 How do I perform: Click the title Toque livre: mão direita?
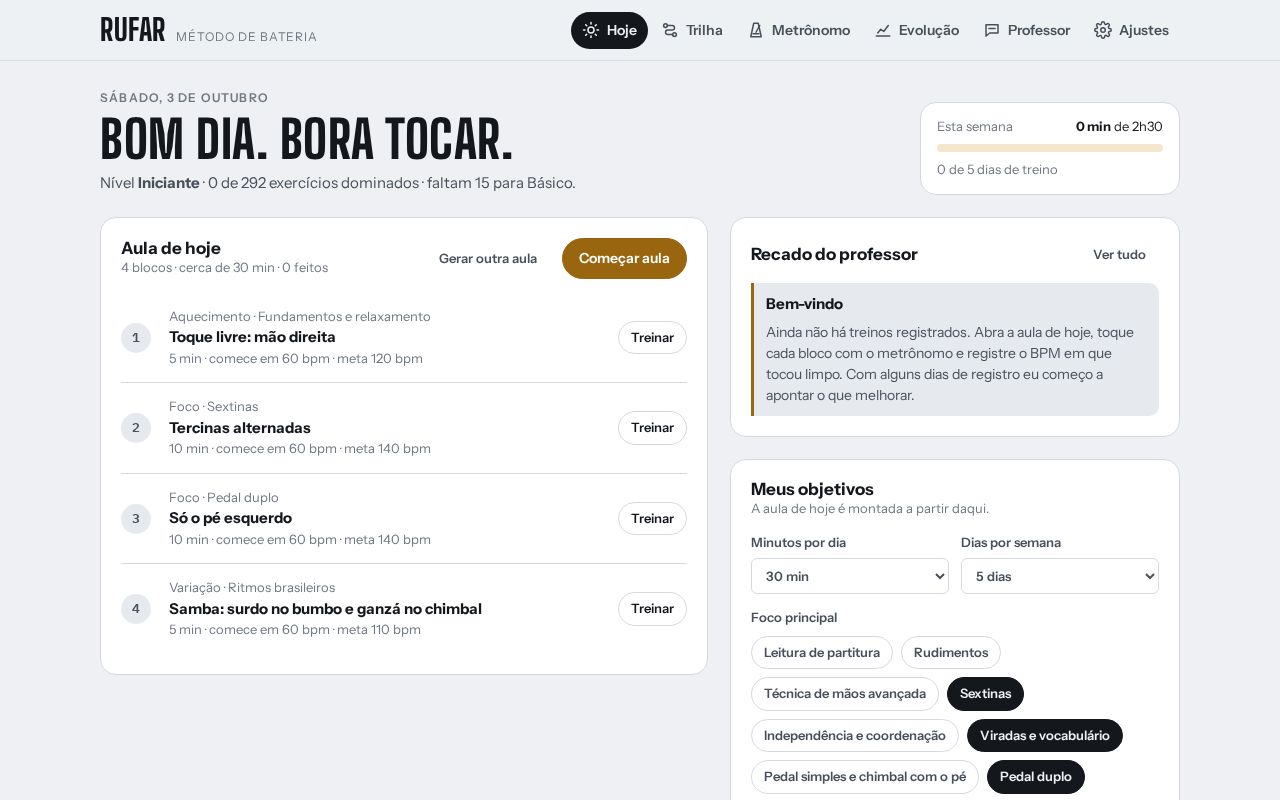252,337
